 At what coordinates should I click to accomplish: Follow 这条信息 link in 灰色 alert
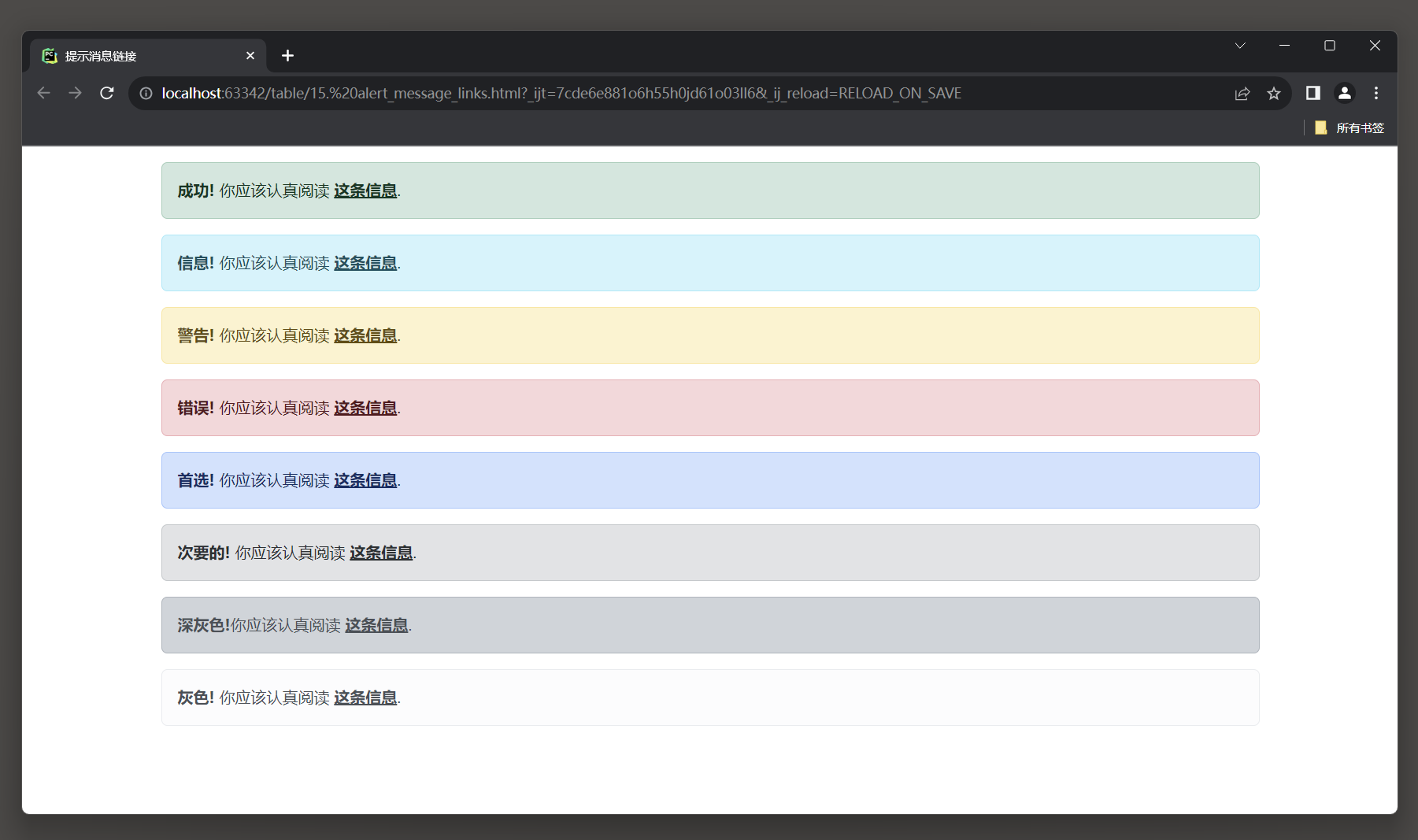tap(365, 698)
